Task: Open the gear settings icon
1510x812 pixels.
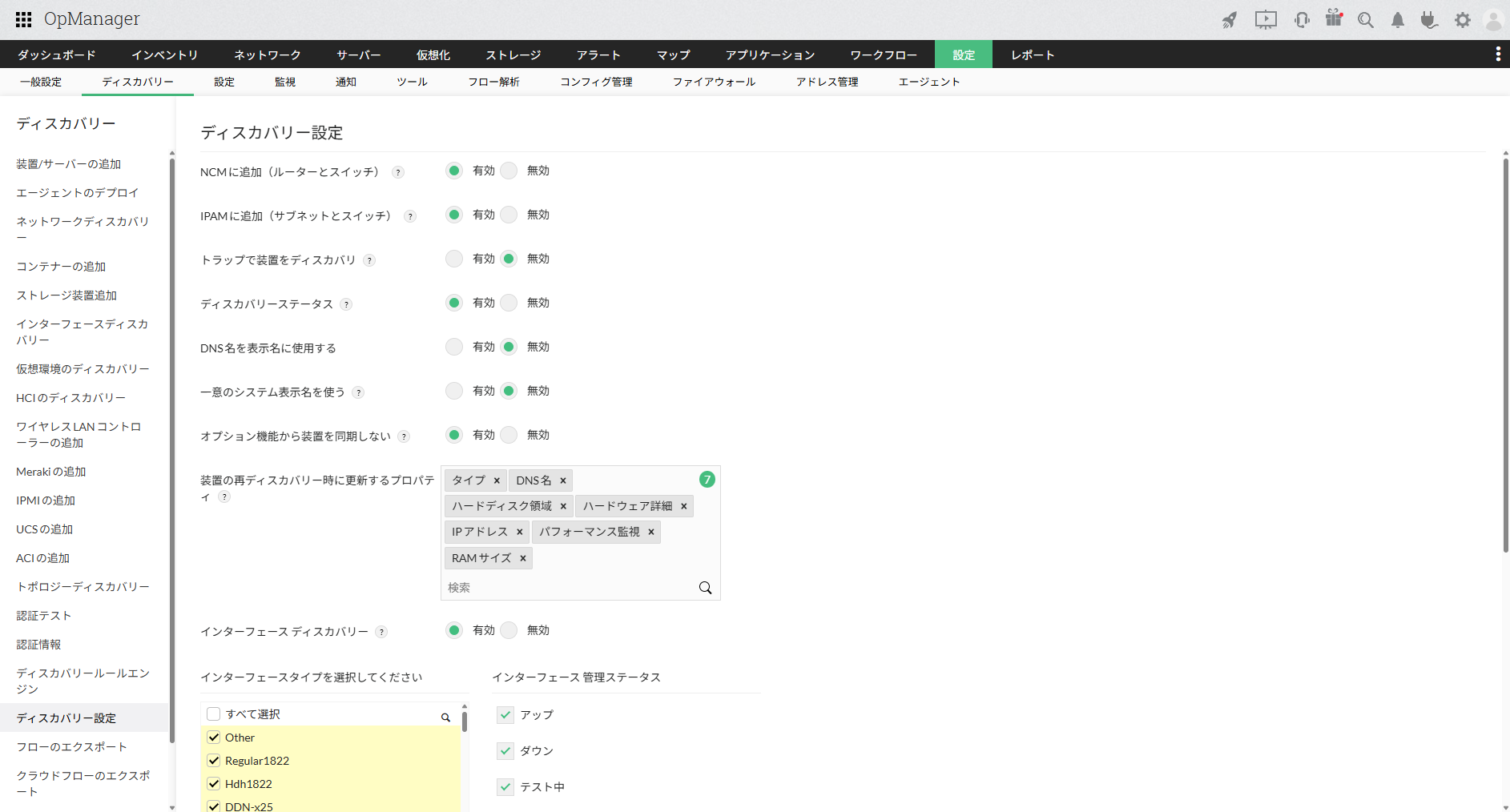Action: tap(1463, 20)
